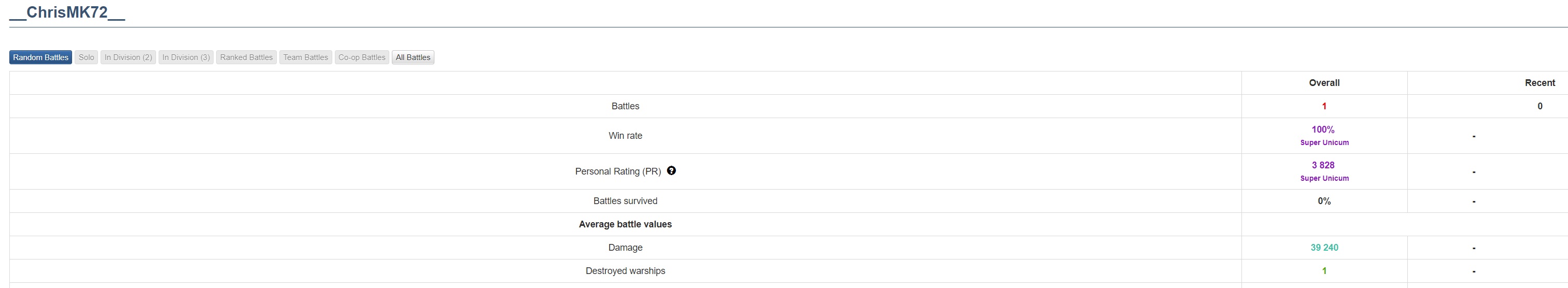Switch to Ranked Battles tab
This screenshot has height=288, width=1568.
246,57
